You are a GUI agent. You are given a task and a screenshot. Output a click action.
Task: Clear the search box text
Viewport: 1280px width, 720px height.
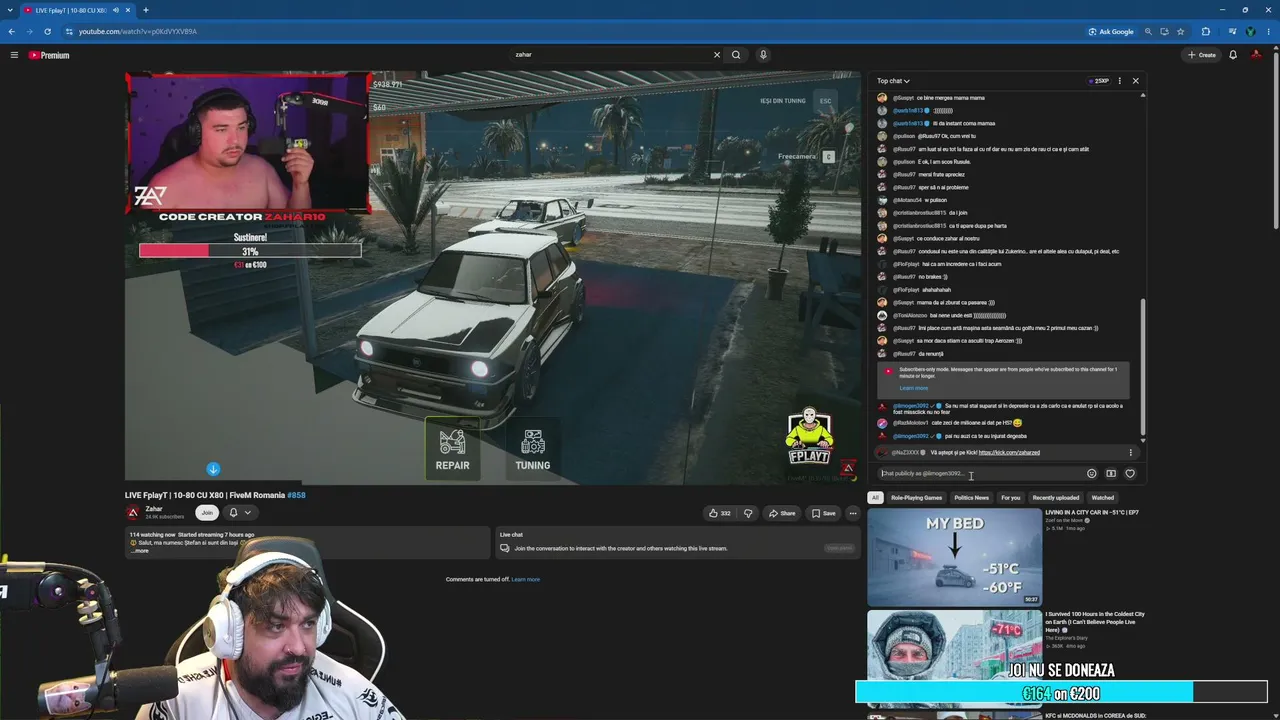[x=716, y=55]
